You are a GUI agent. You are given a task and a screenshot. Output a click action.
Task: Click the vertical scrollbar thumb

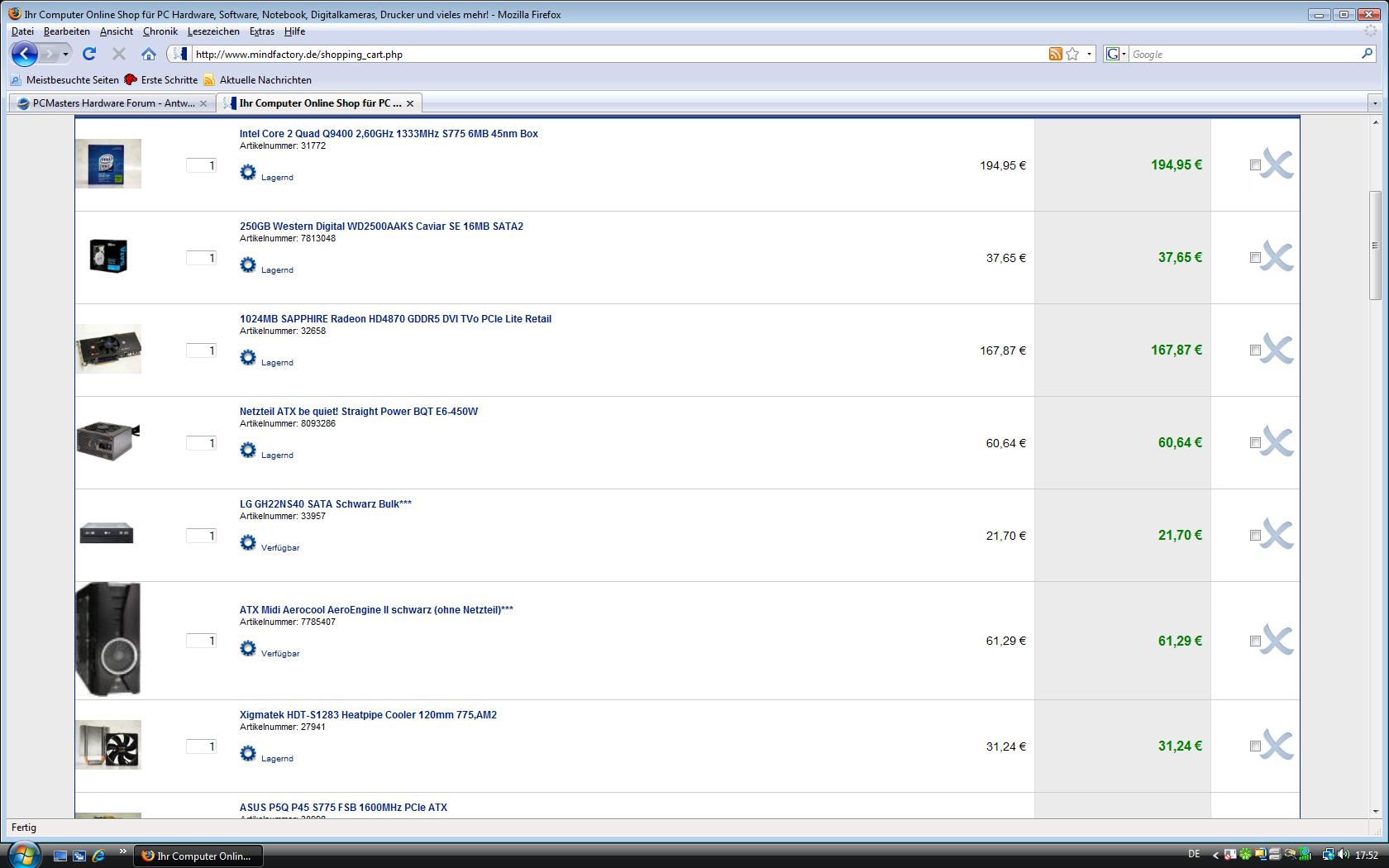click(1375, 246)
